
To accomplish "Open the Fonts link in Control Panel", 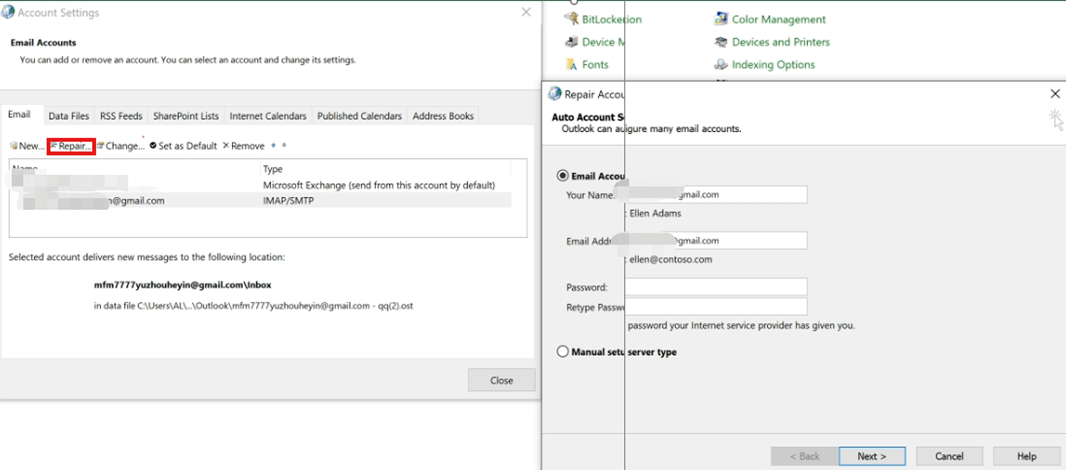I will pos(595,65).
